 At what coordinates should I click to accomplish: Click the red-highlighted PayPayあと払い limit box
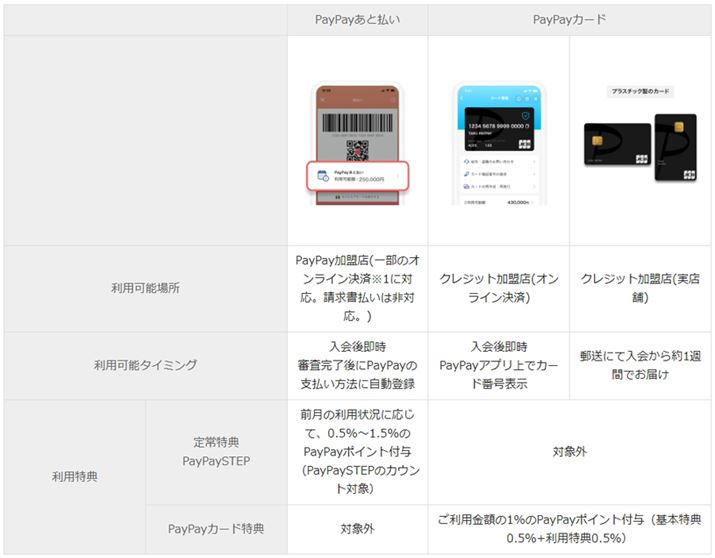point(358,176)
